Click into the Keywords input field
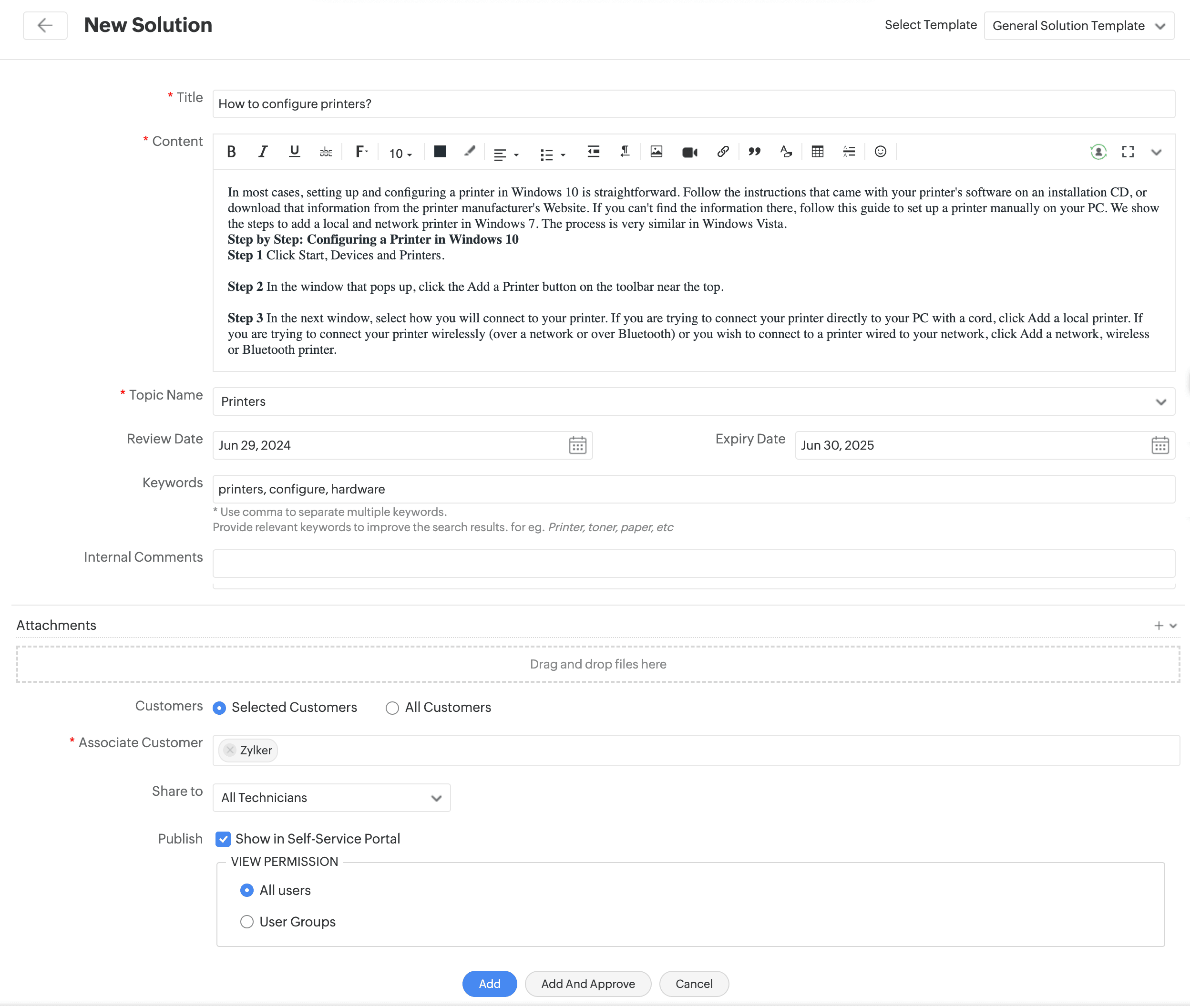This screenshot has height=1008, width=1190. coord(693,489)
